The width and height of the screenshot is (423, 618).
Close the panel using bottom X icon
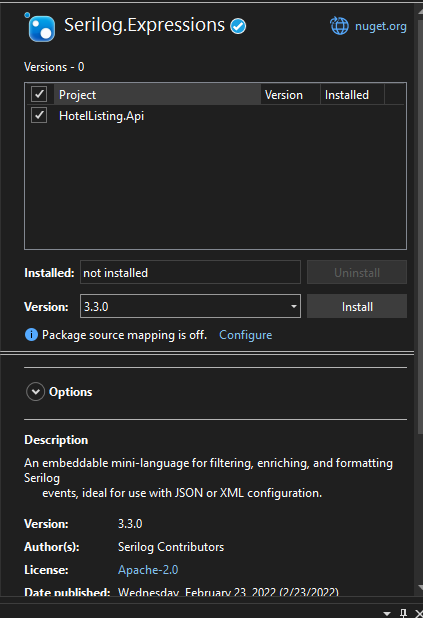pyautogui.click(x=419, y=613)
